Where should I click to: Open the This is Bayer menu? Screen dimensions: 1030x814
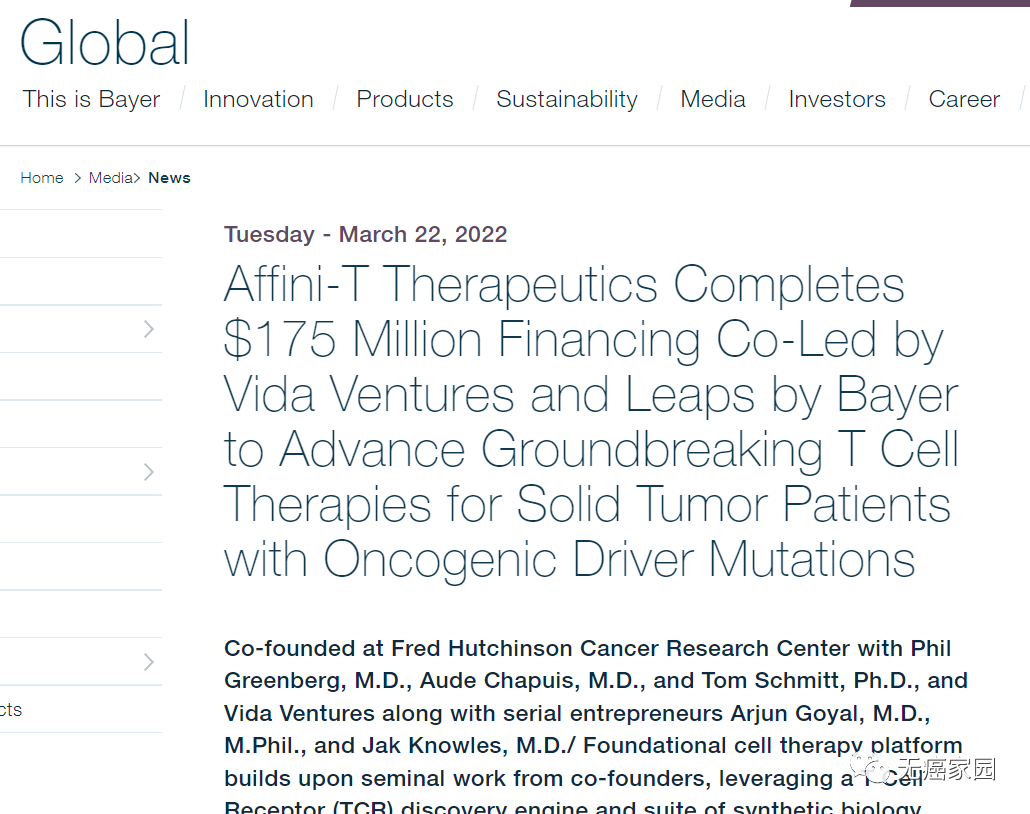[90, 99]
